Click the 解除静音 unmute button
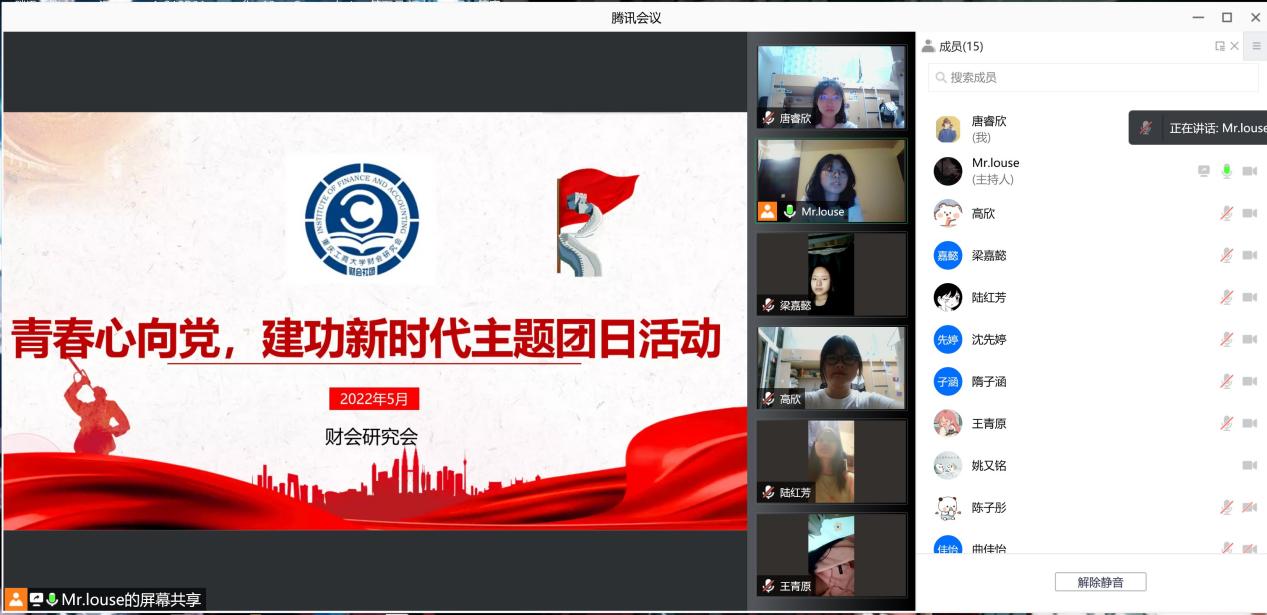 point(1100,582)
